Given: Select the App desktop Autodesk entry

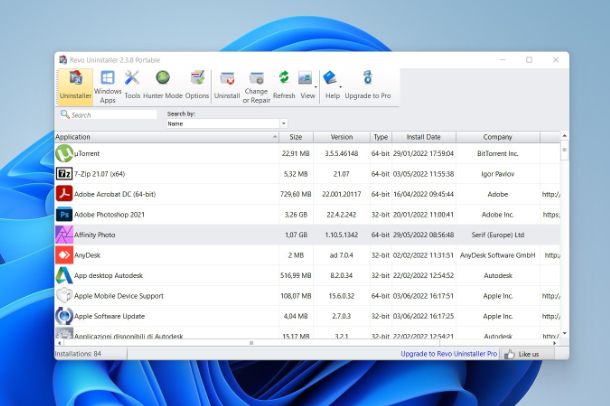Looking at the screenshot, I should tap(109, 275).
